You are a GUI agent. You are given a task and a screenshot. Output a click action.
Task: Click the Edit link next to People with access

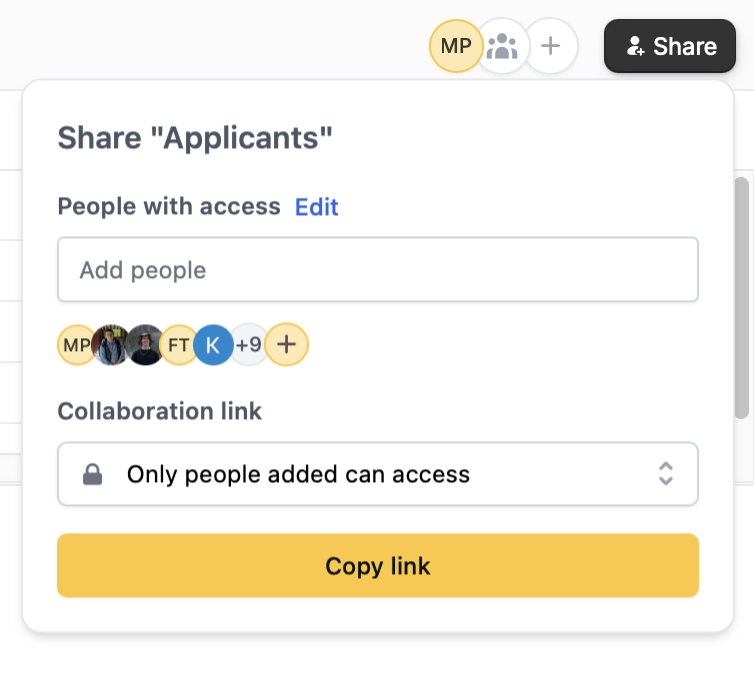click(316, 207)
